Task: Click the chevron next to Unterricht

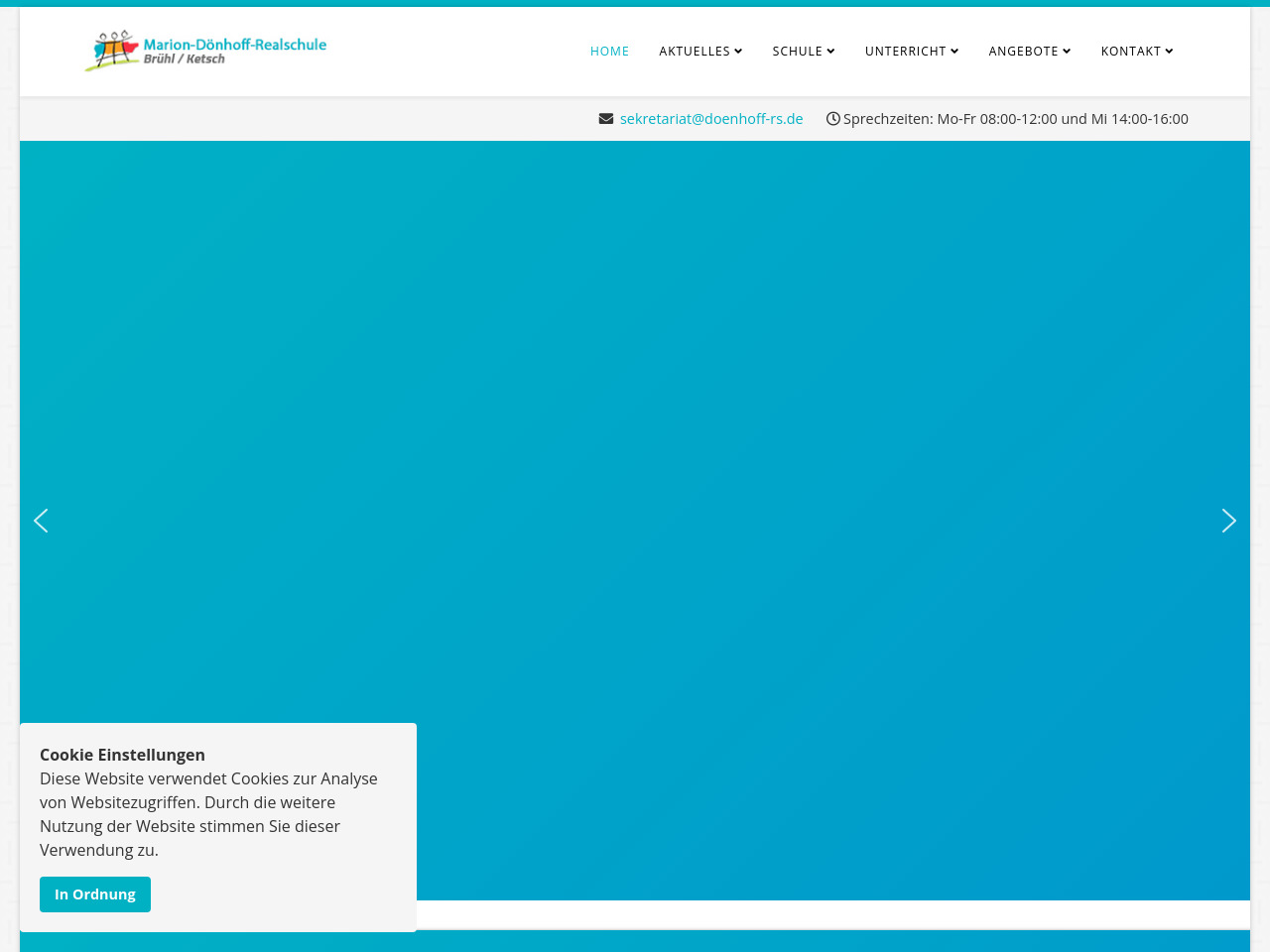Action: coord(954,52)
